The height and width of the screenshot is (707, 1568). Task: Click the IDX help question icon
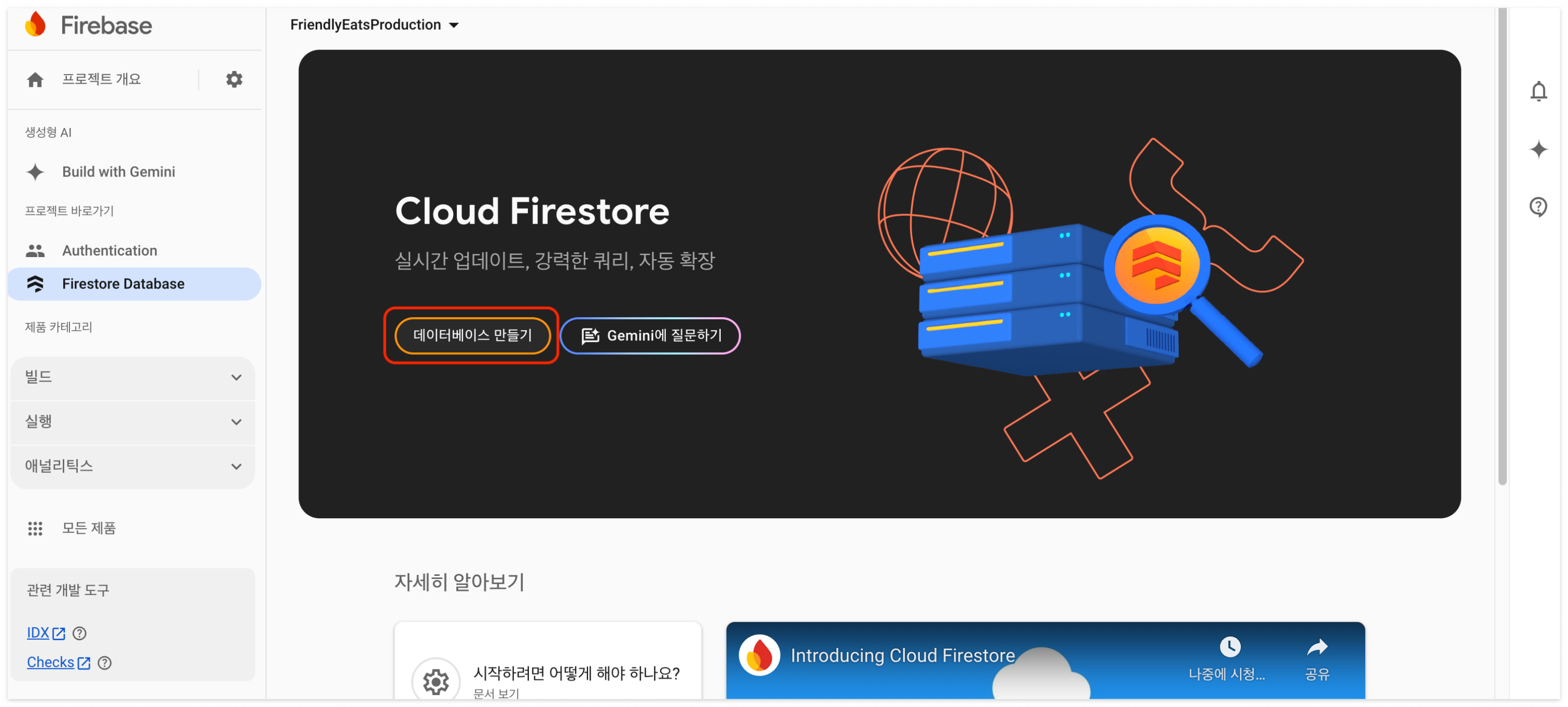click(79, 633)
